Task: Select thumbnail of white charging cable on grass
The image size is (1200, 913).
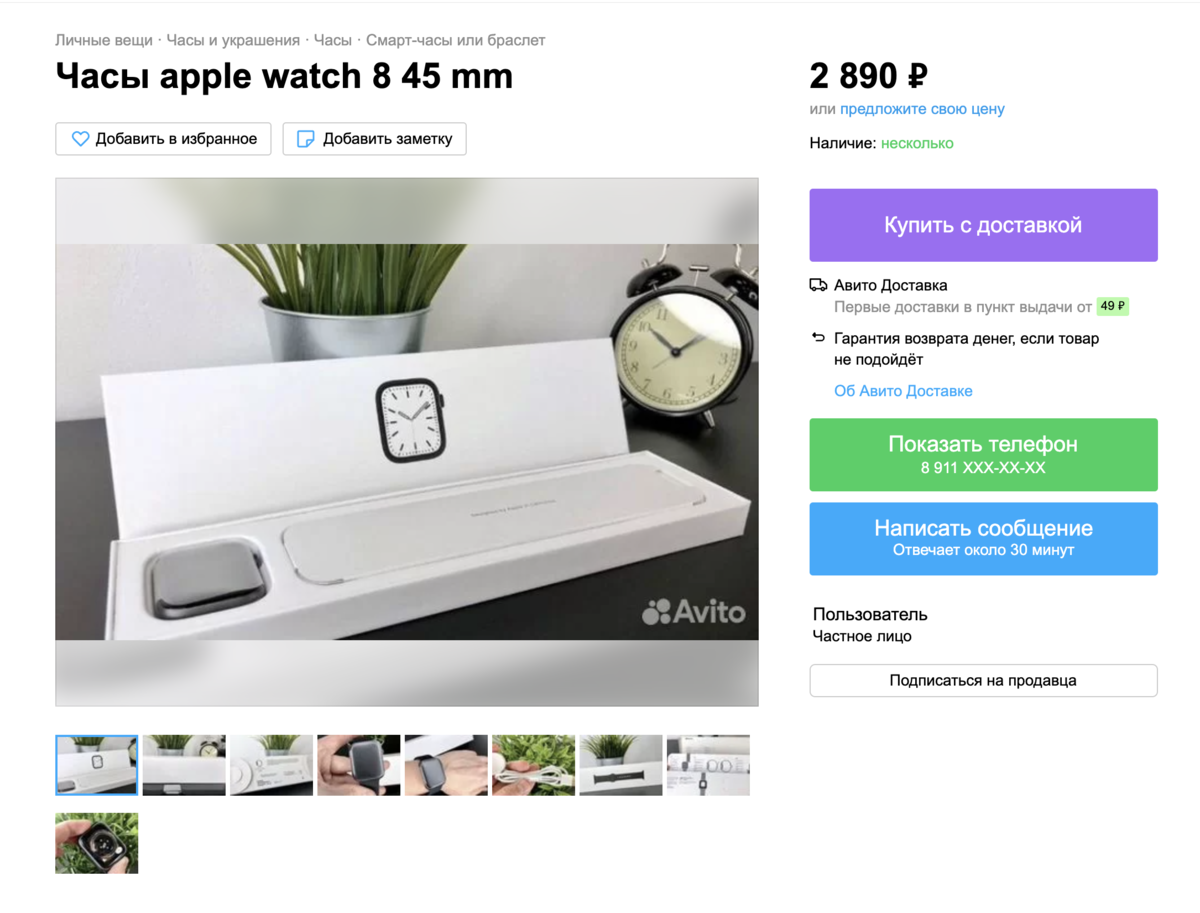Action: point(534,765)
